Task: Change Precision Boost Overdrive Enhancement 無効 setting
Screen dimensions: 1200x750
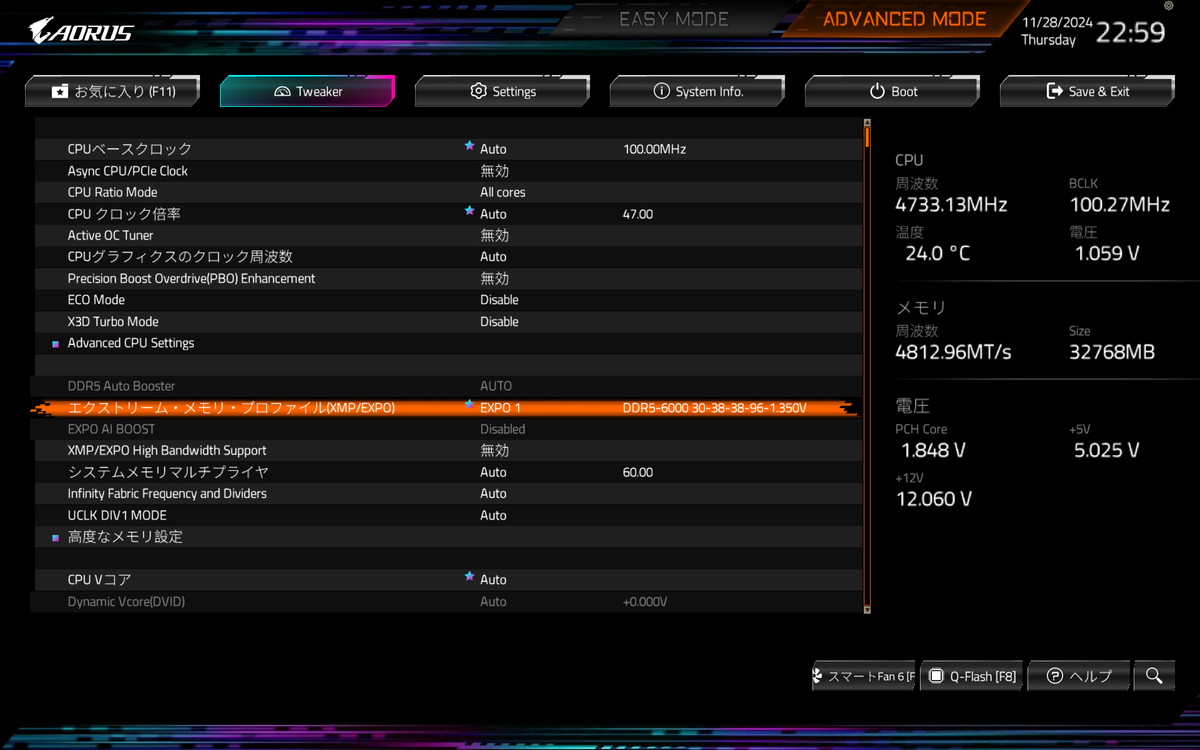Action: point(494,278)
